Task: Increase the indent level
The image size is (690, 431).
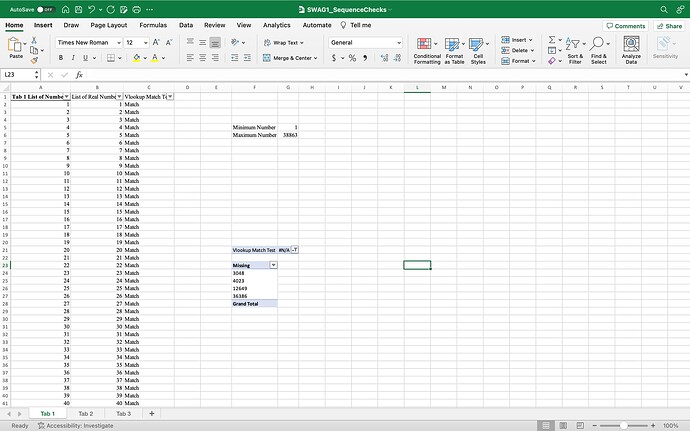Action: pyautogui.click(x=247, y=58)
